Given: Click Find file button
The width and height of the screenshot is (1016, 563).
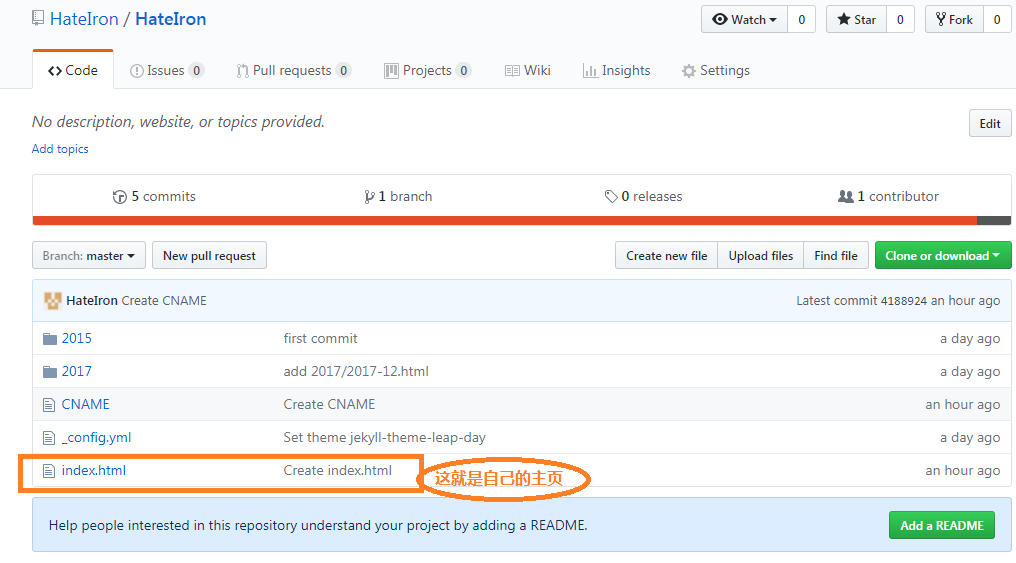Looking at the screenshot, I should click(836, 256).
